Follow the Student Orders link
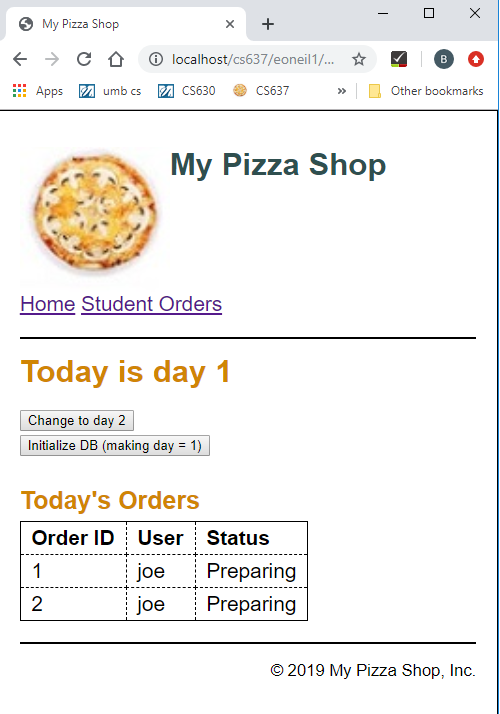The width and height of the screenshot is (500, 714). (152, 304)
